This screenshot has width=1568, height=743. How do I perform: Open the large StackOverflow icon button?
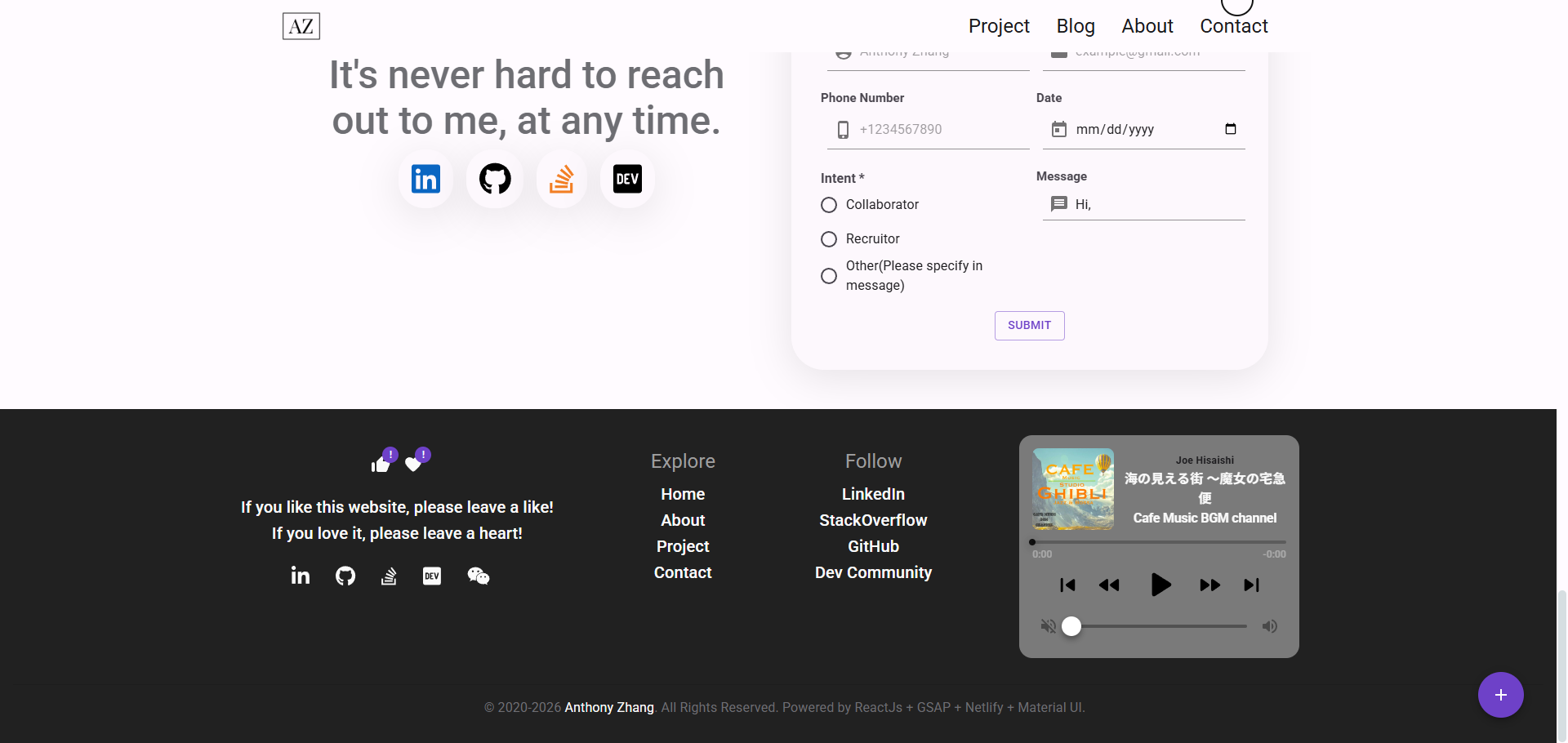562,179
